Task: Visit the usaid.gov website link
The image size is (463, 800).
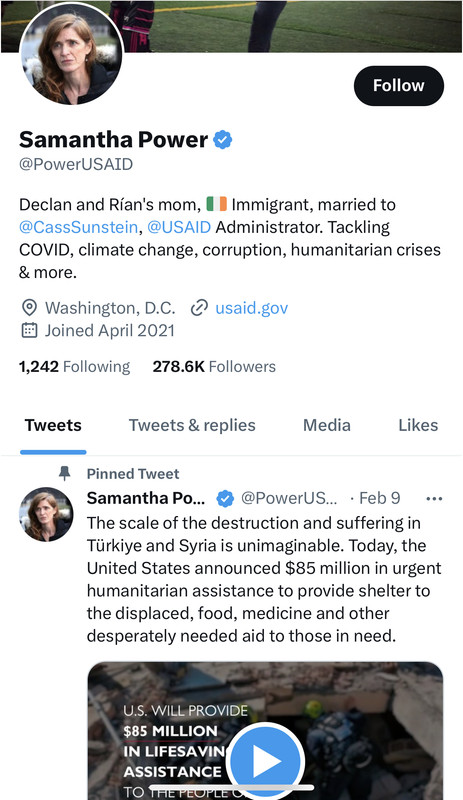Action: (x=252, y=308)
